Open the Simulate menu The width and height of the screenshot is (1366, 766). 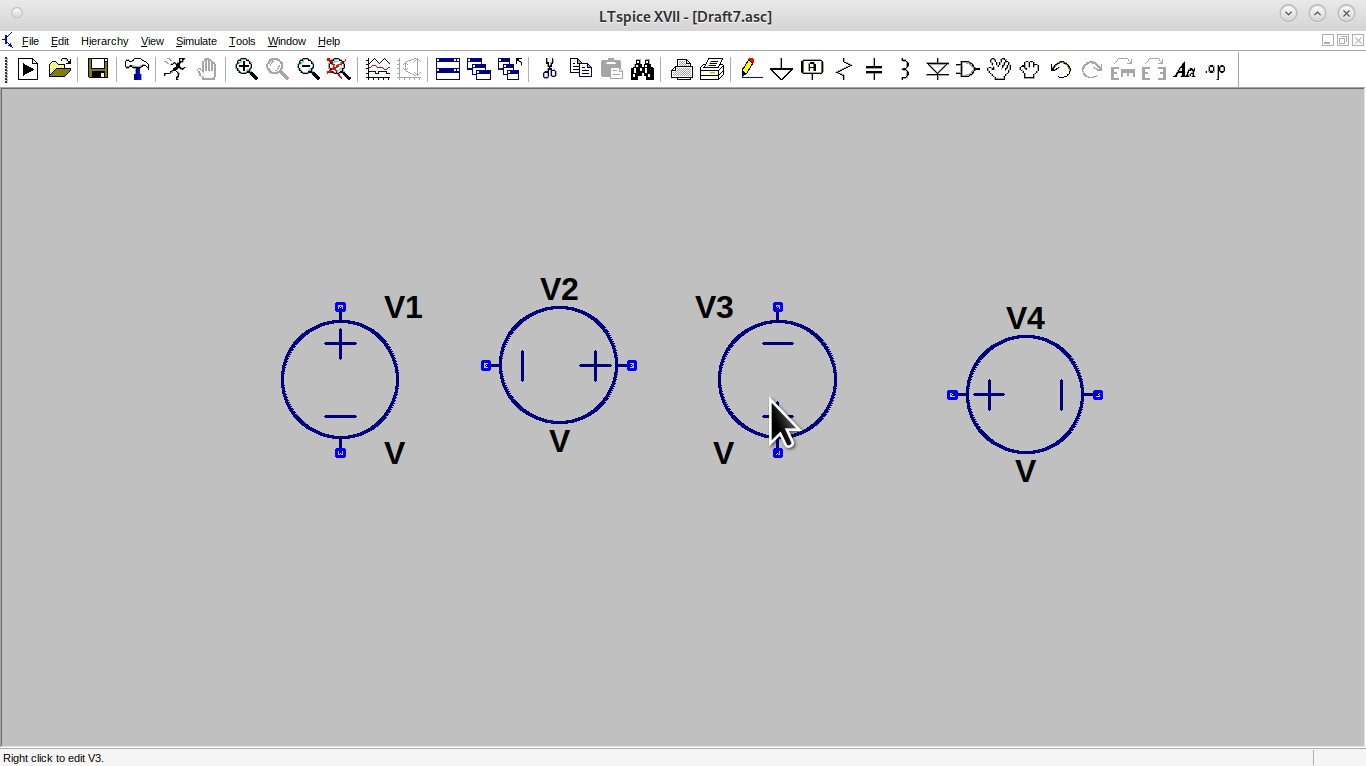click(196, 41)
